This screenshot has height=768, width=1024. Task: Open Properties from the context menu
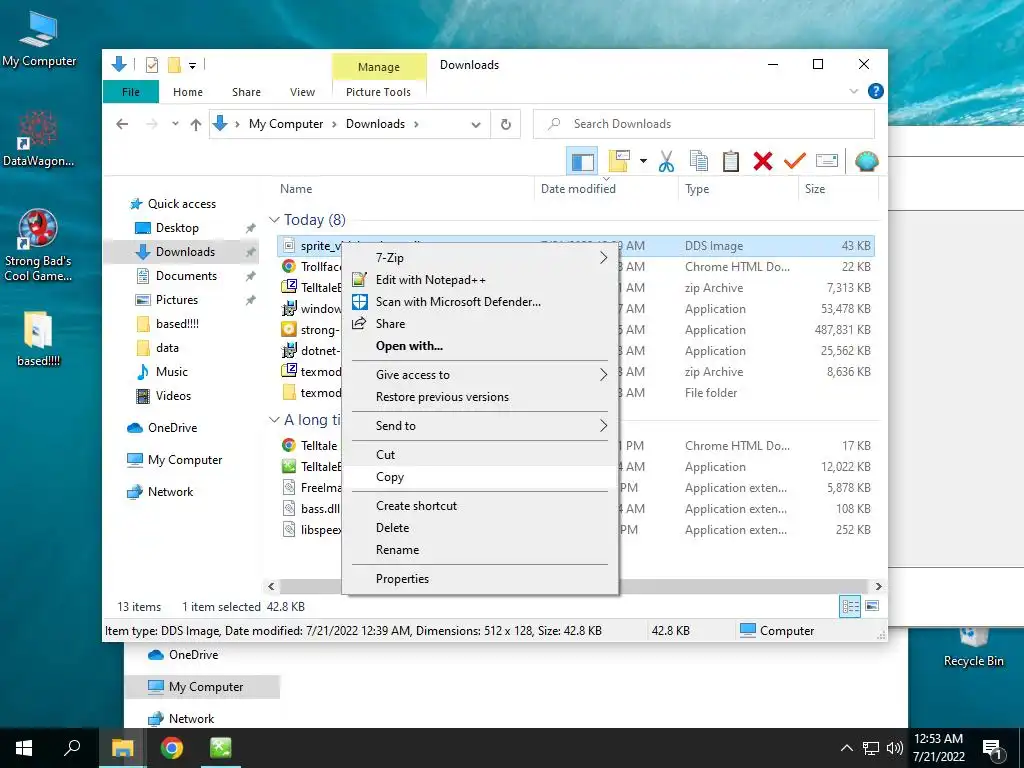pos(481,579)
